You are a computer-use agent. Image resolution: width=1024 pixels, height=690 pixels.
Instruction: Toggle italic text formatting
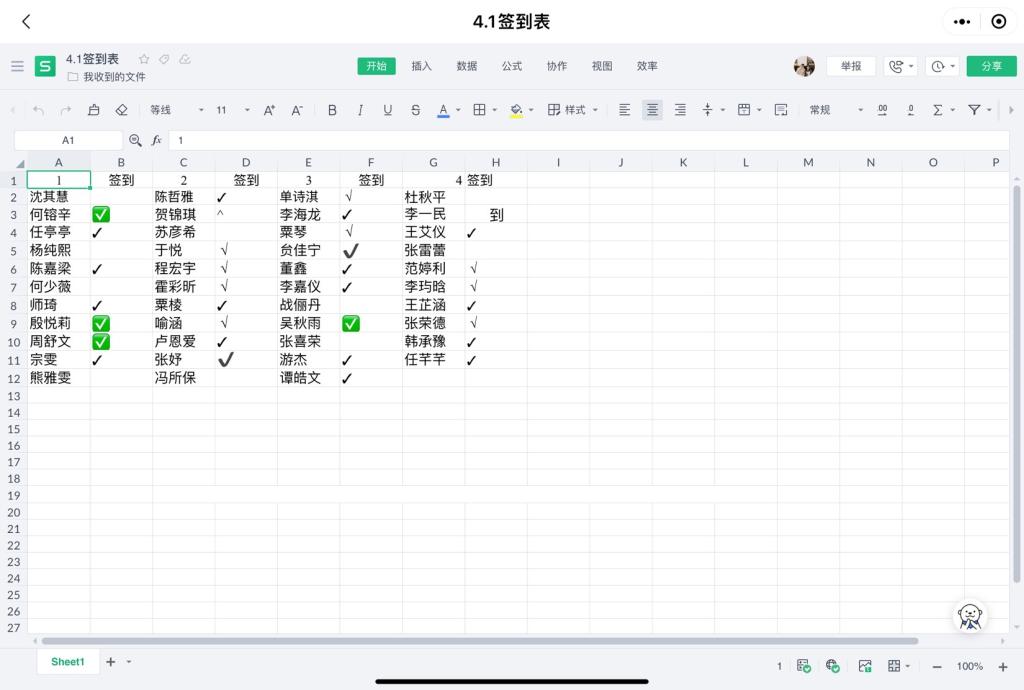[x=360, y=110]
